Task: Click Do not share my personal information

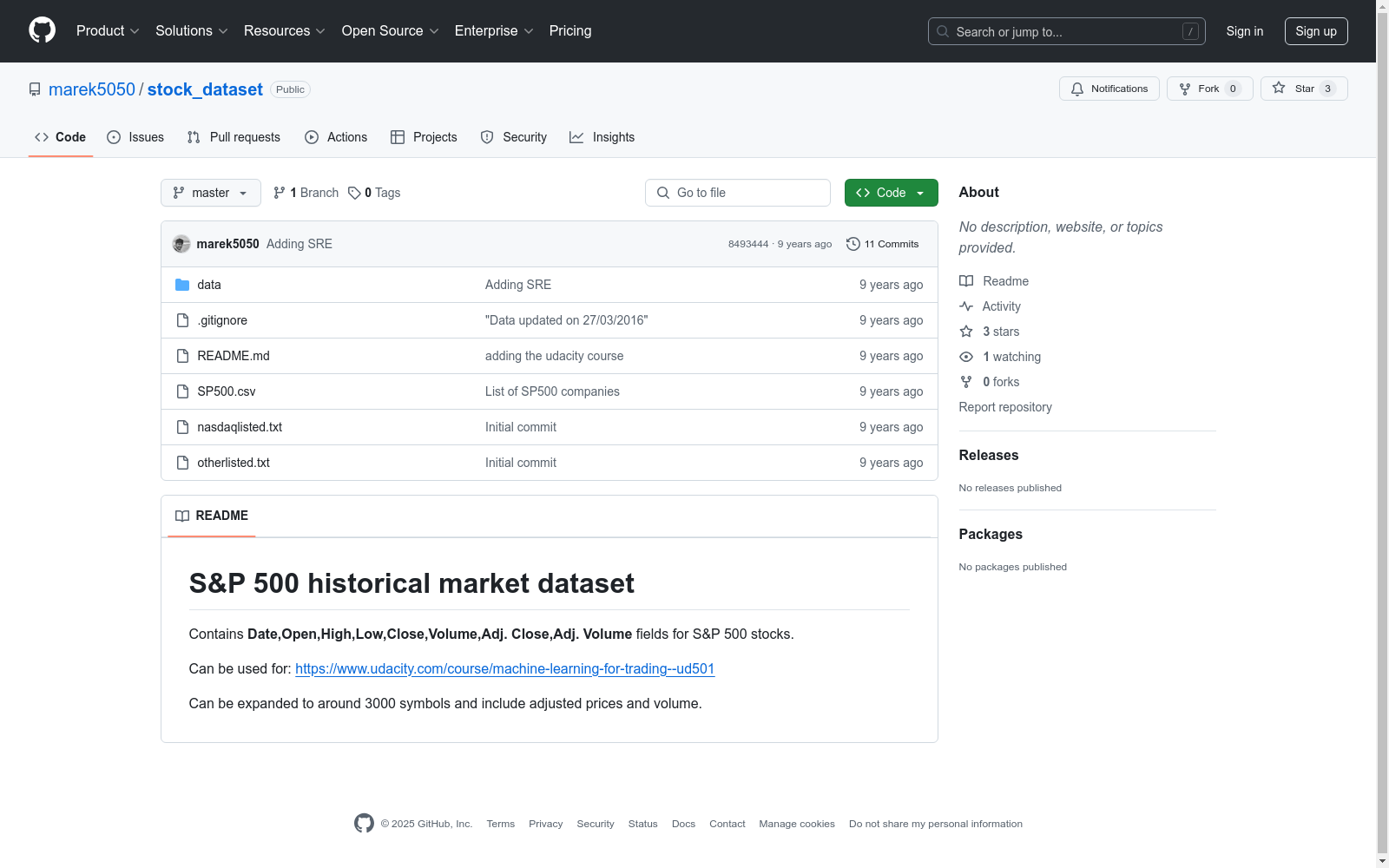Action: [936, 824]
